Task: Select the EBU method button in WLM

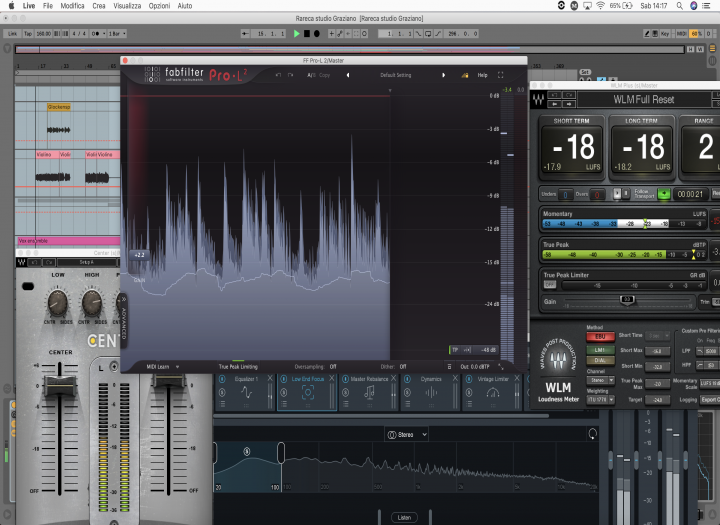Action: coord(600,337)
